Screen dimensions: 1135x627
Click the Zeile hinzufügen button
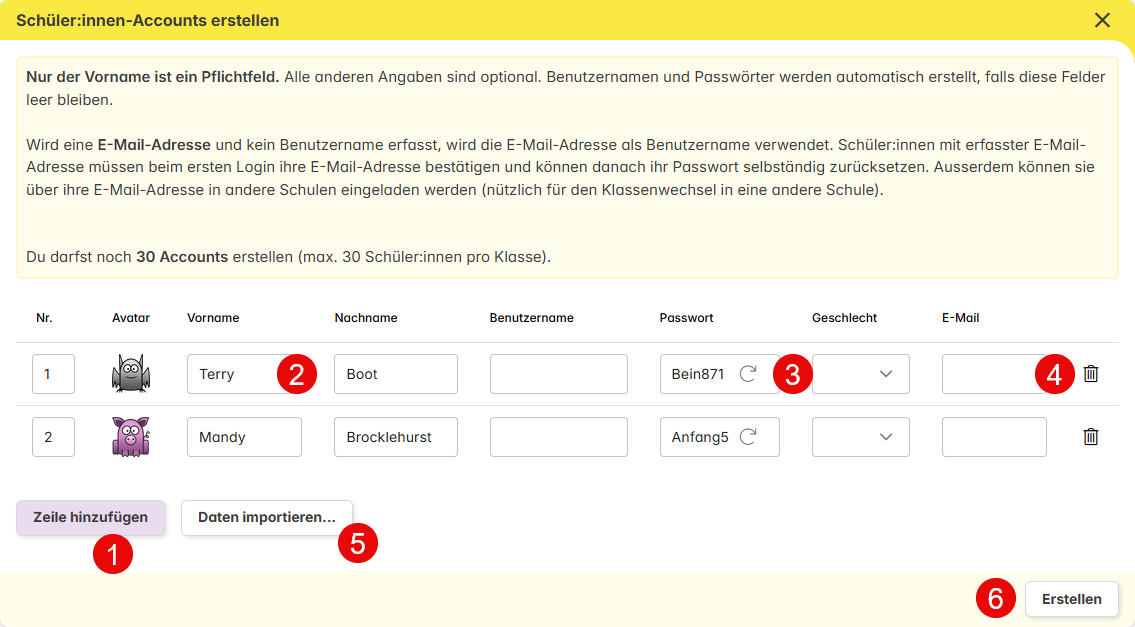click(x=90, y=518)
